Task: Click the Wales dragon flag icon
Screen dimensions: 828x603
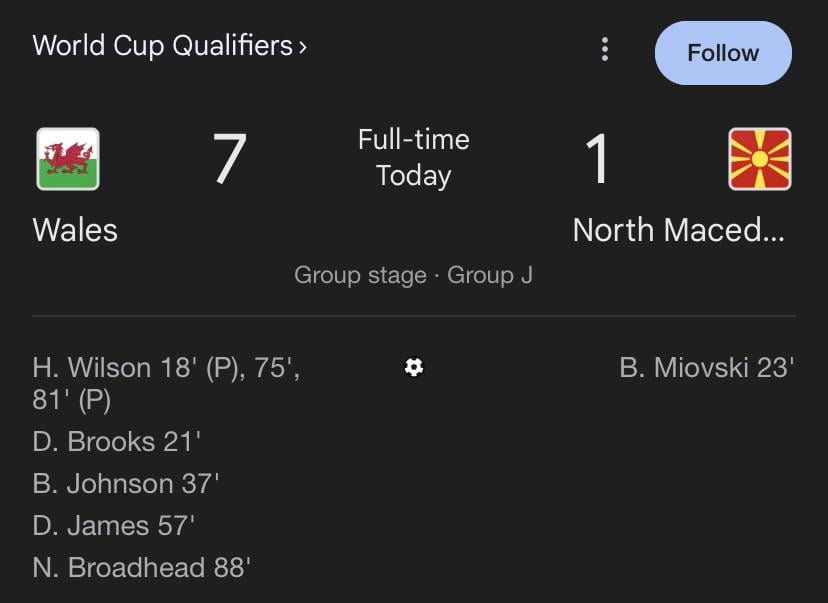Action: (x=68, y=159)
